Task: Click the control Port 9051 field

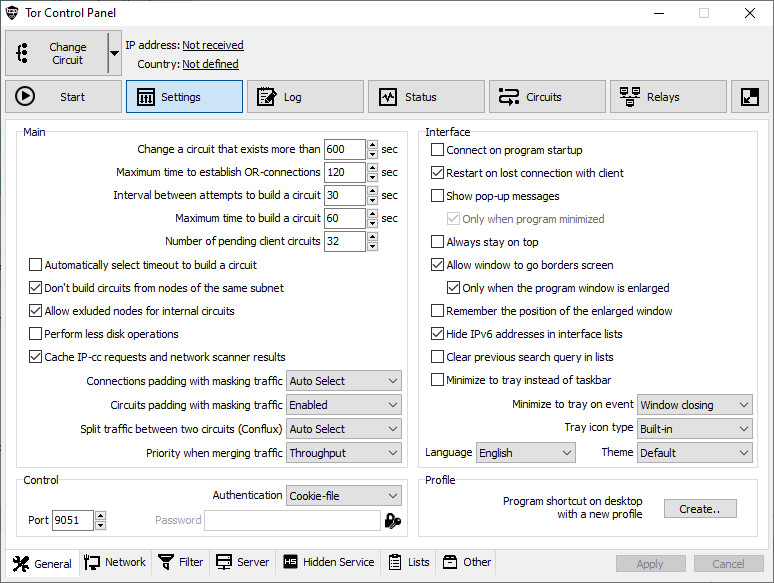Action: 73,520
